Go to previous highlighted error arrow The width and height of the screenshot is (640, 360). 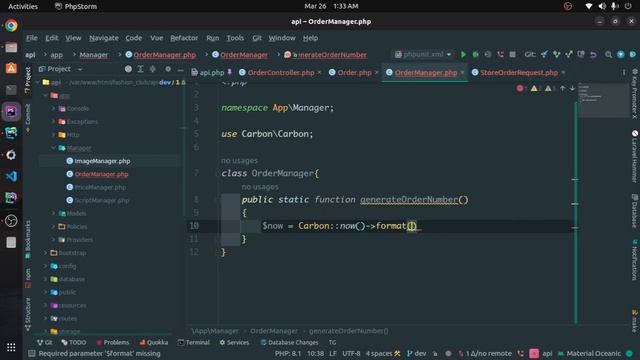pos(562,88)
